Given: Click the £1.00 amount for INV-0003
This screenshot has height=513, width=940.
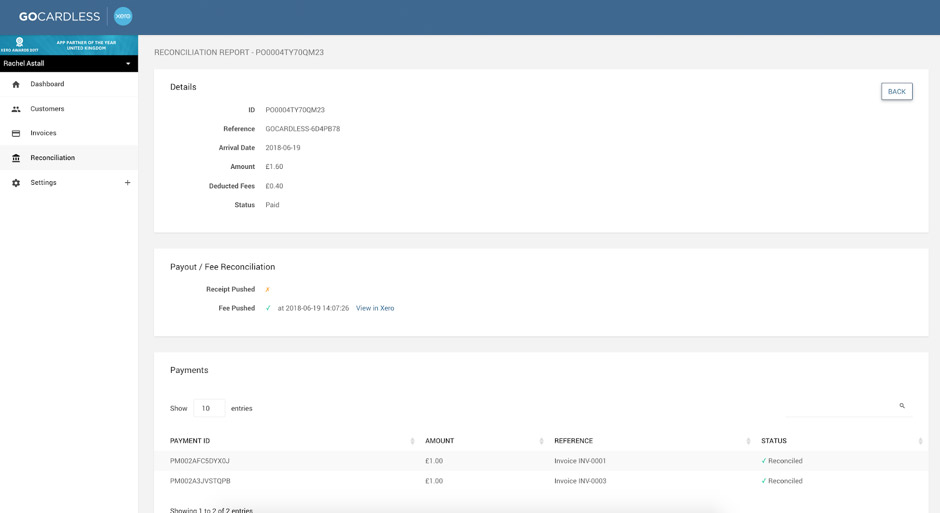Looking at the screenshot, I should pos(434,481).
